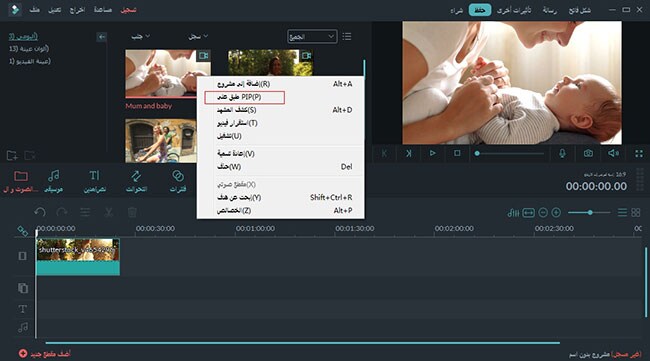This screenshot has width=650, height=361.
Task: Click the voiceover microphone icon
Action: pyautogui.click(x=562, y=153)
